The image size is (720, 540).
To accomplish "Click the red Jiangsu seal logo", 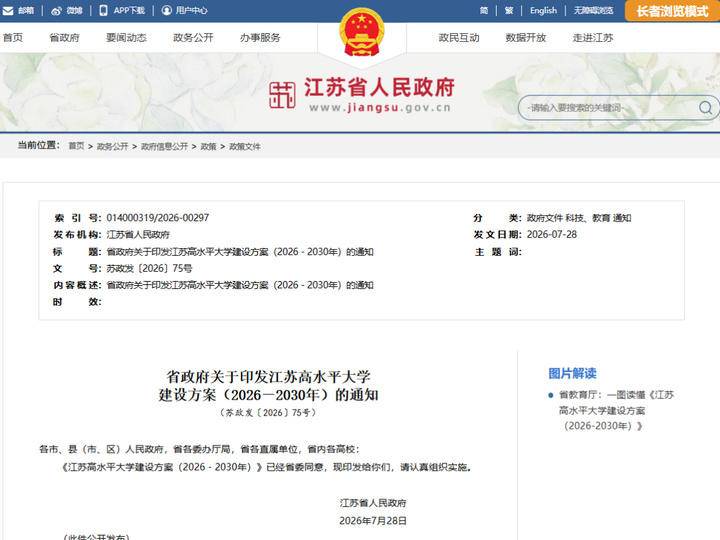I will click(x=282, y=95).
